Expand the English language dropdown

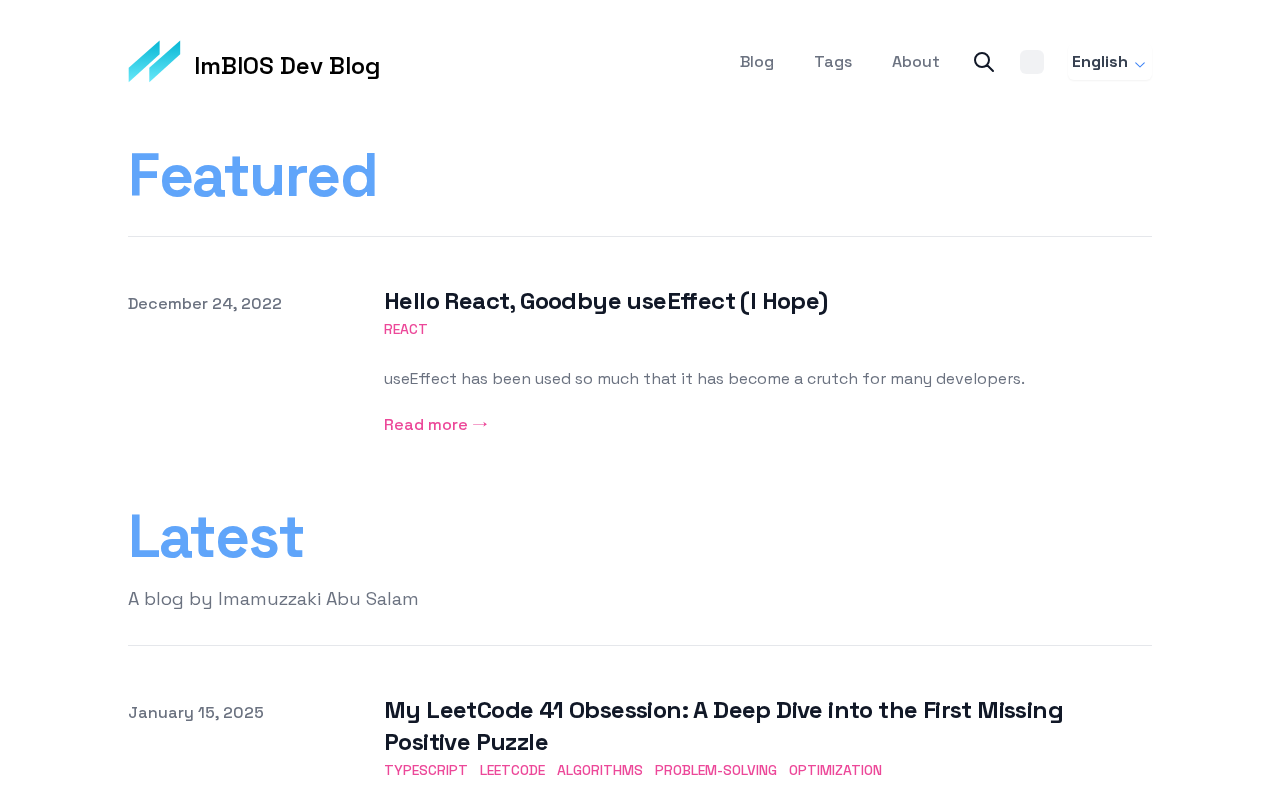(1100, 62)
